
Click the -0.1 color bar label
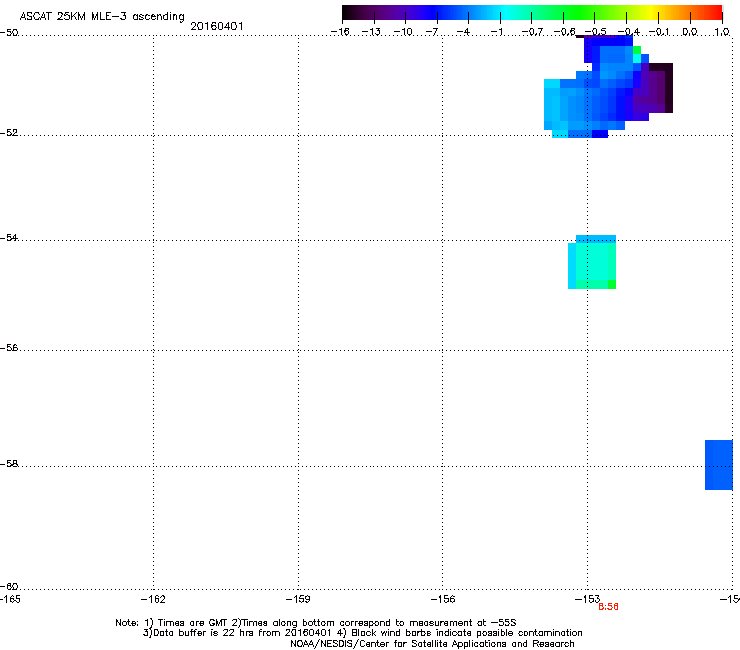[659, 32]
